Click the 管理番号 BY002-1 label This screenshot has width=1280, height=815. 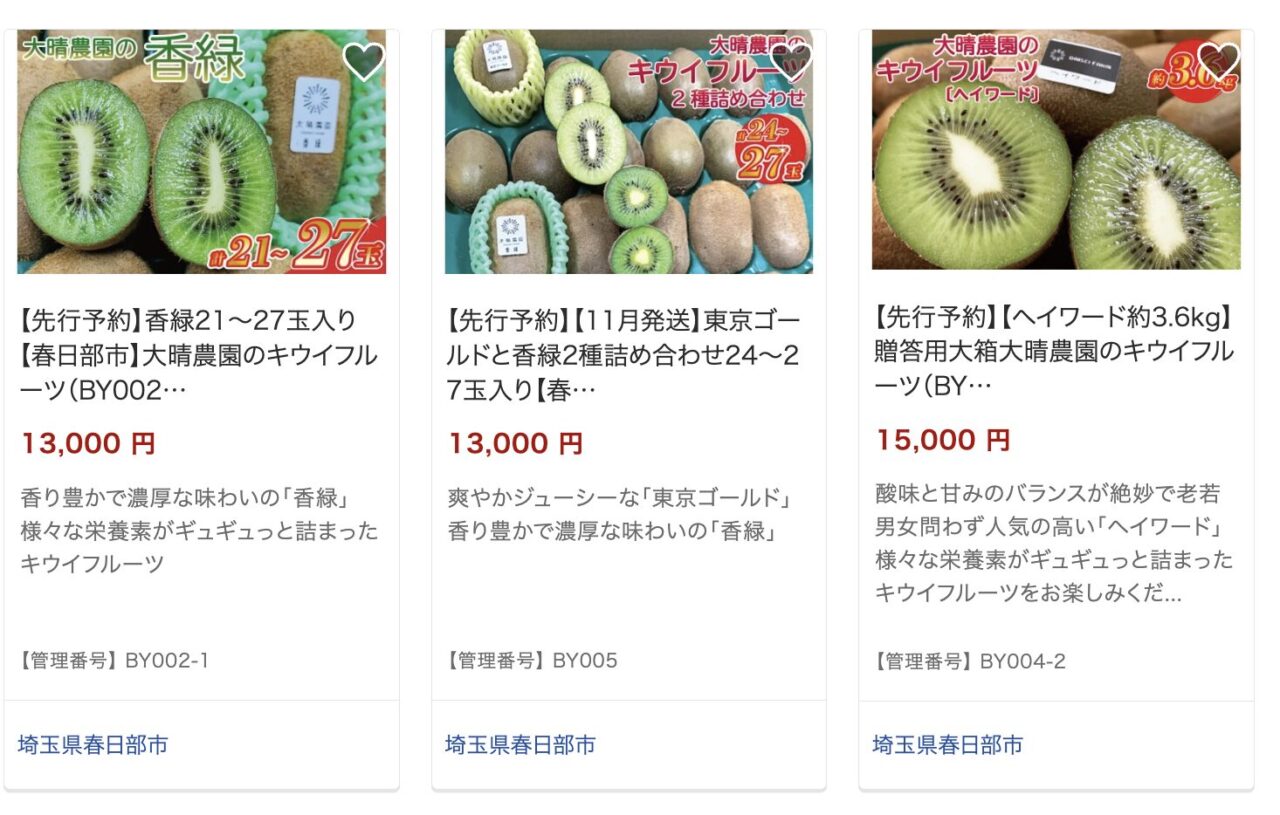click(x=114, y=661)
